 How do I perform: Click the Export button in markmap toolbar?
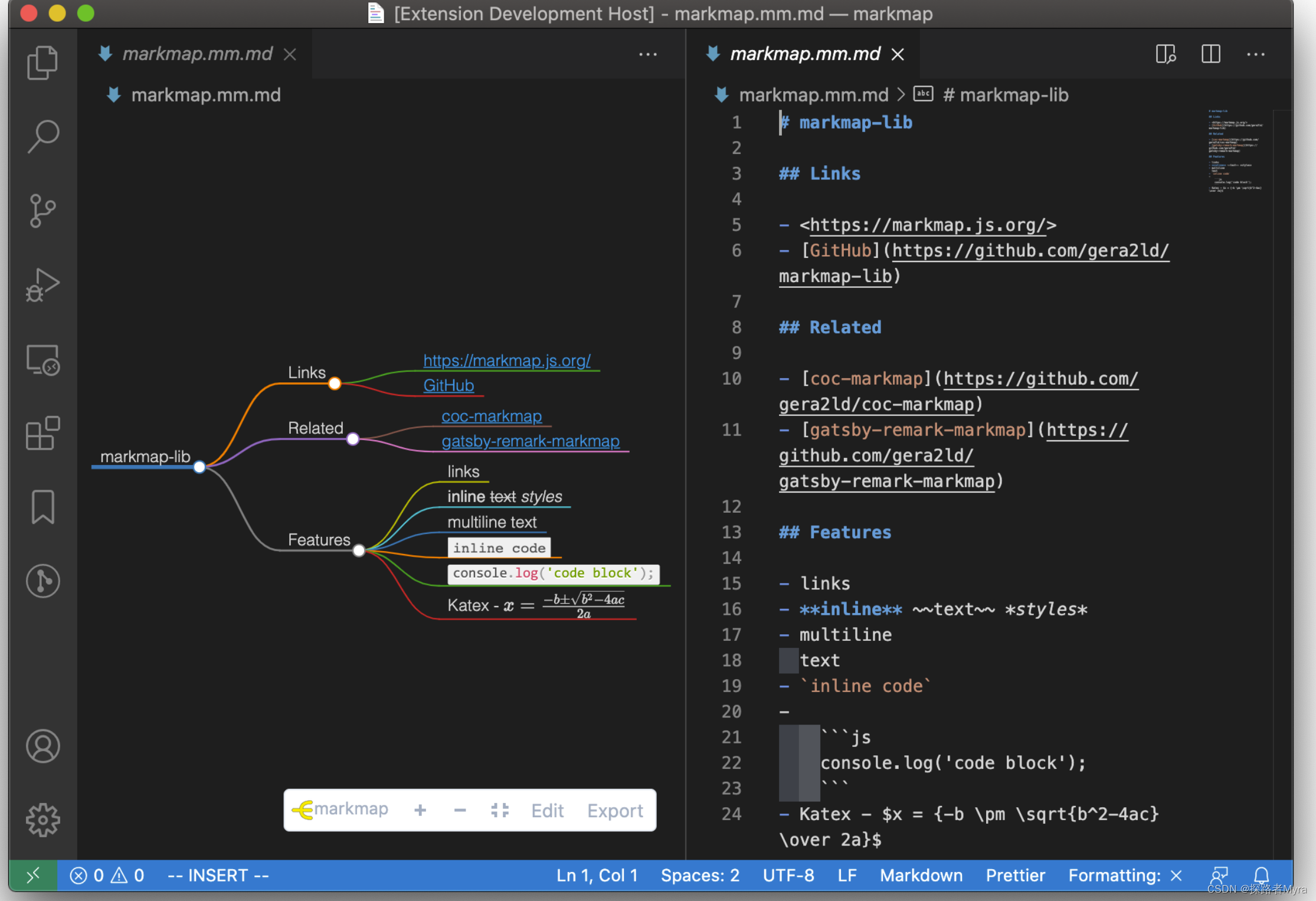pyautogui.click(x=614, y=811)
